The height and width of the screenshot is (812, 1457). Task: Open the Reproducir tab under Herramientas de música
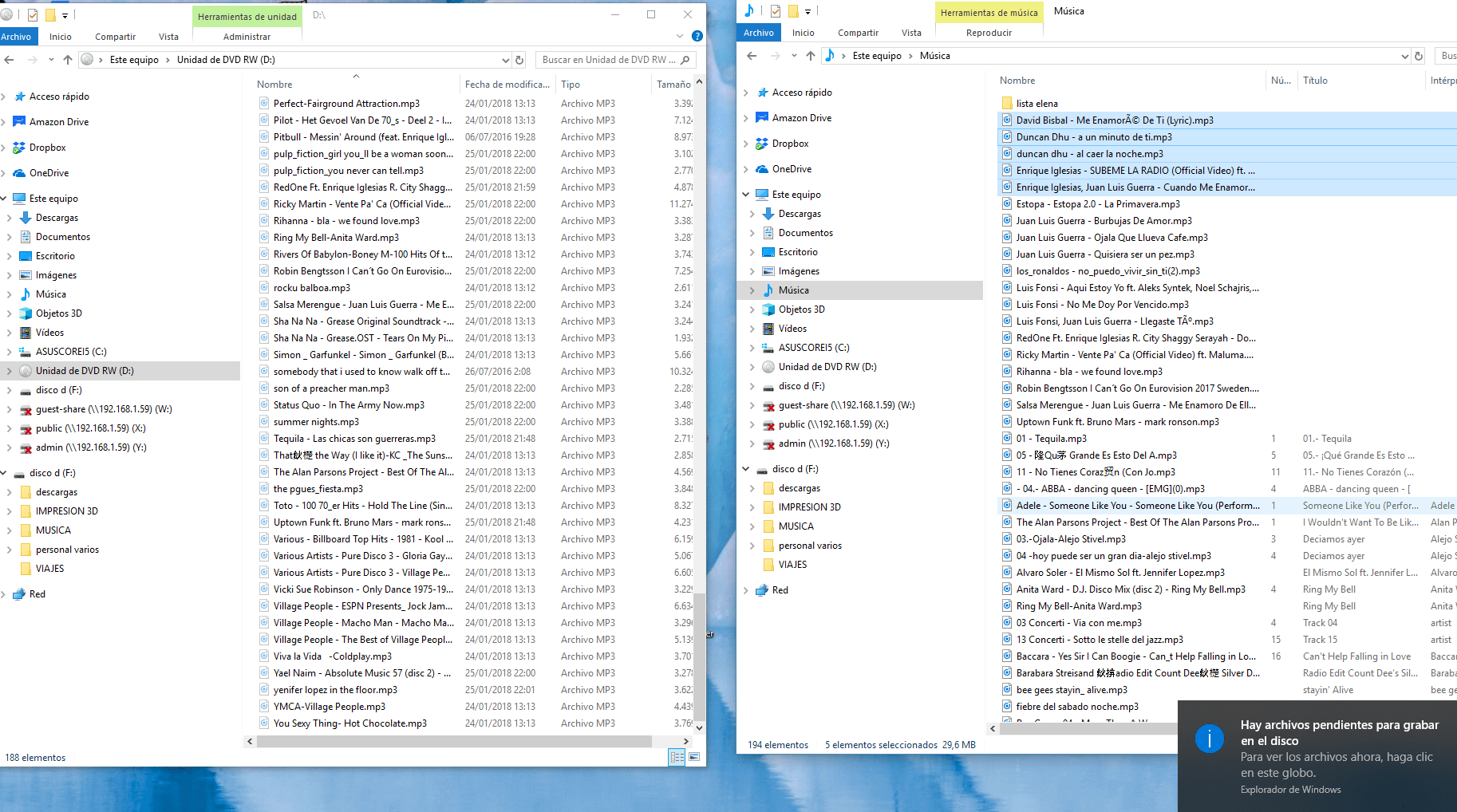pyautogui.click(x=989, y=33)
